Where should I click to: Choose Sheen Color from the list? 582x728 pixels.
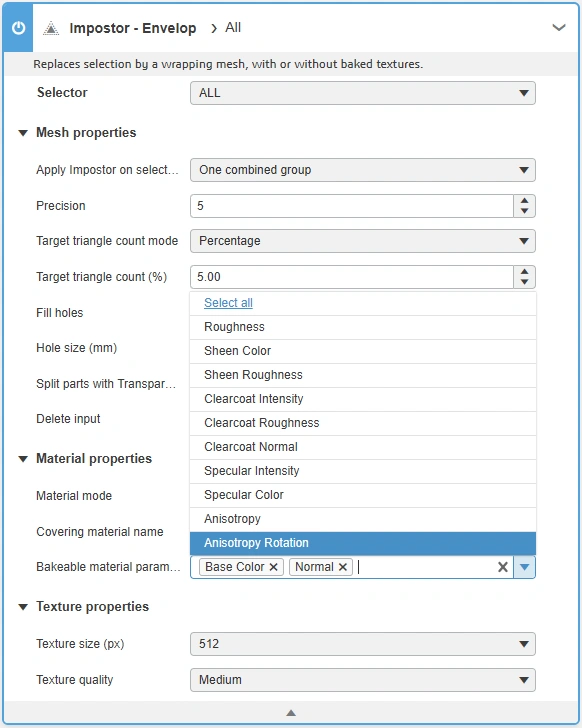[x=363, y=351]
